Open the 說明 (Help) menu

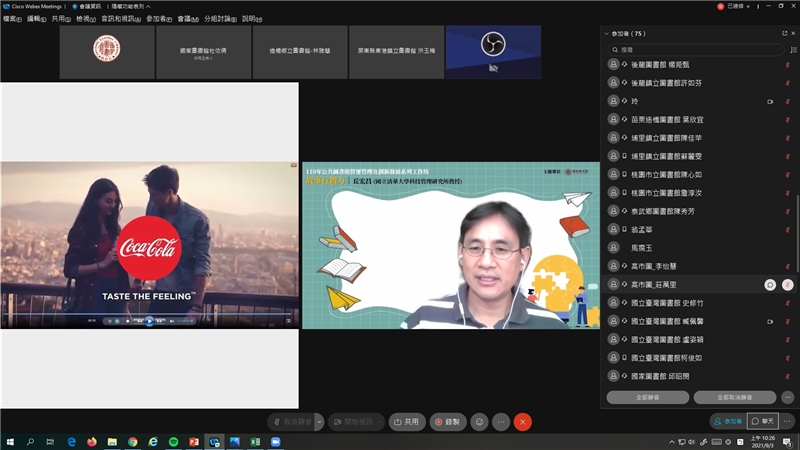[252, 19]
